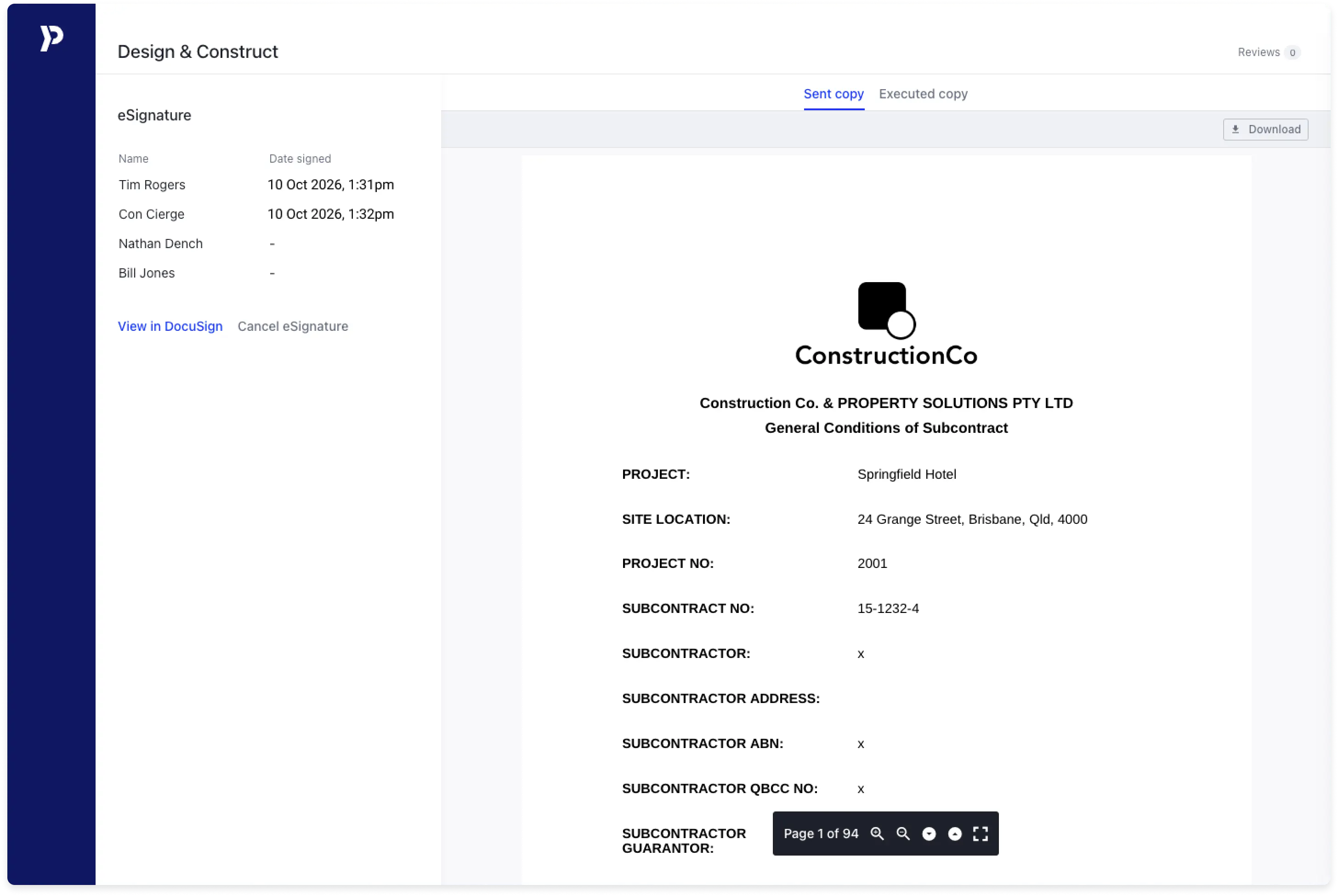1338x896 pixels.
Task: Enter fullscreen document view
Action: click(981, 834)
